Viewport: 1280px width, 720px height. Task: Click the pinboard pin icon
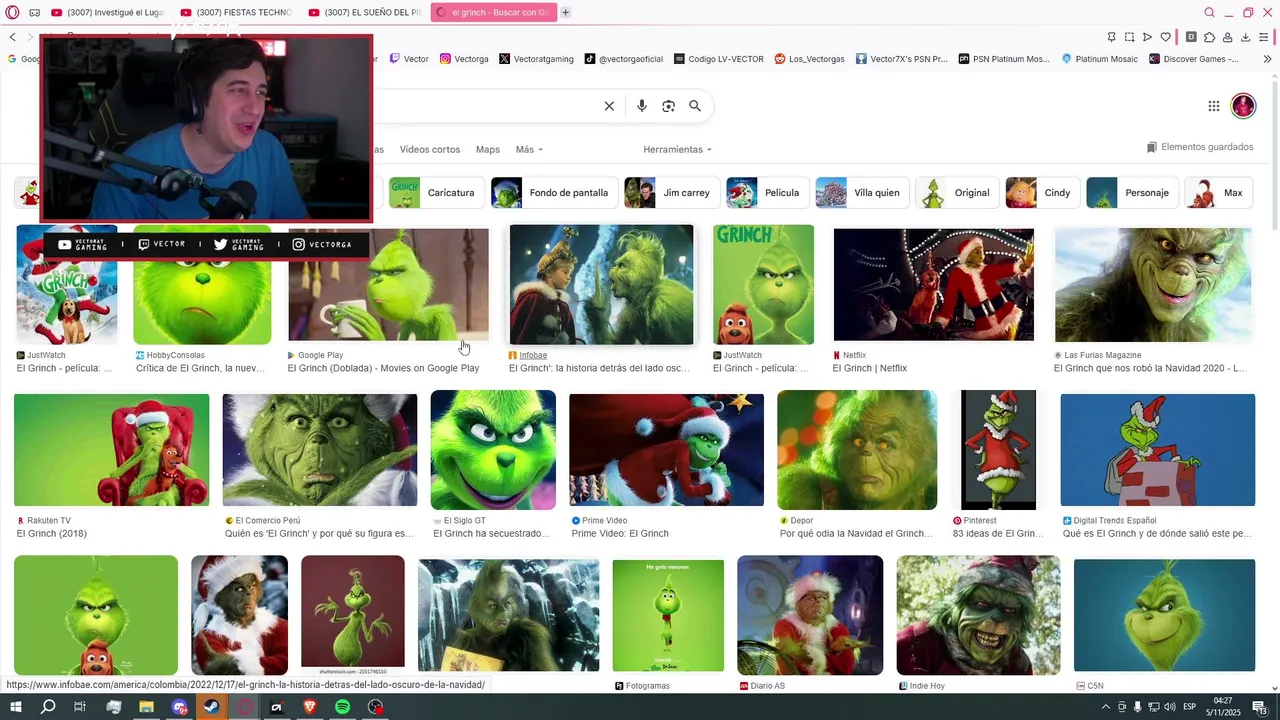[x=1111, y=37]
